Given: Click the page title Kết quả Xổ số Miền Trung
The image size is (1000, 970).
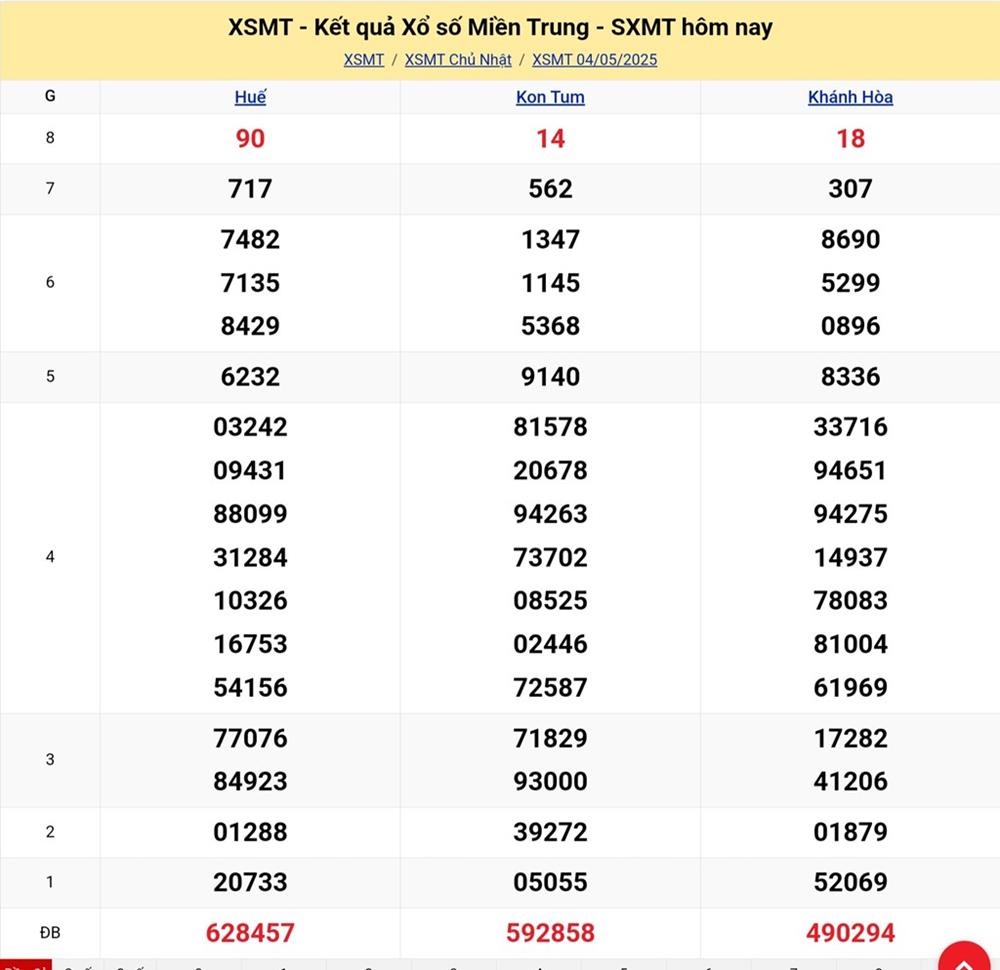Looking at the screenshot, I should (x=500, y=27).
